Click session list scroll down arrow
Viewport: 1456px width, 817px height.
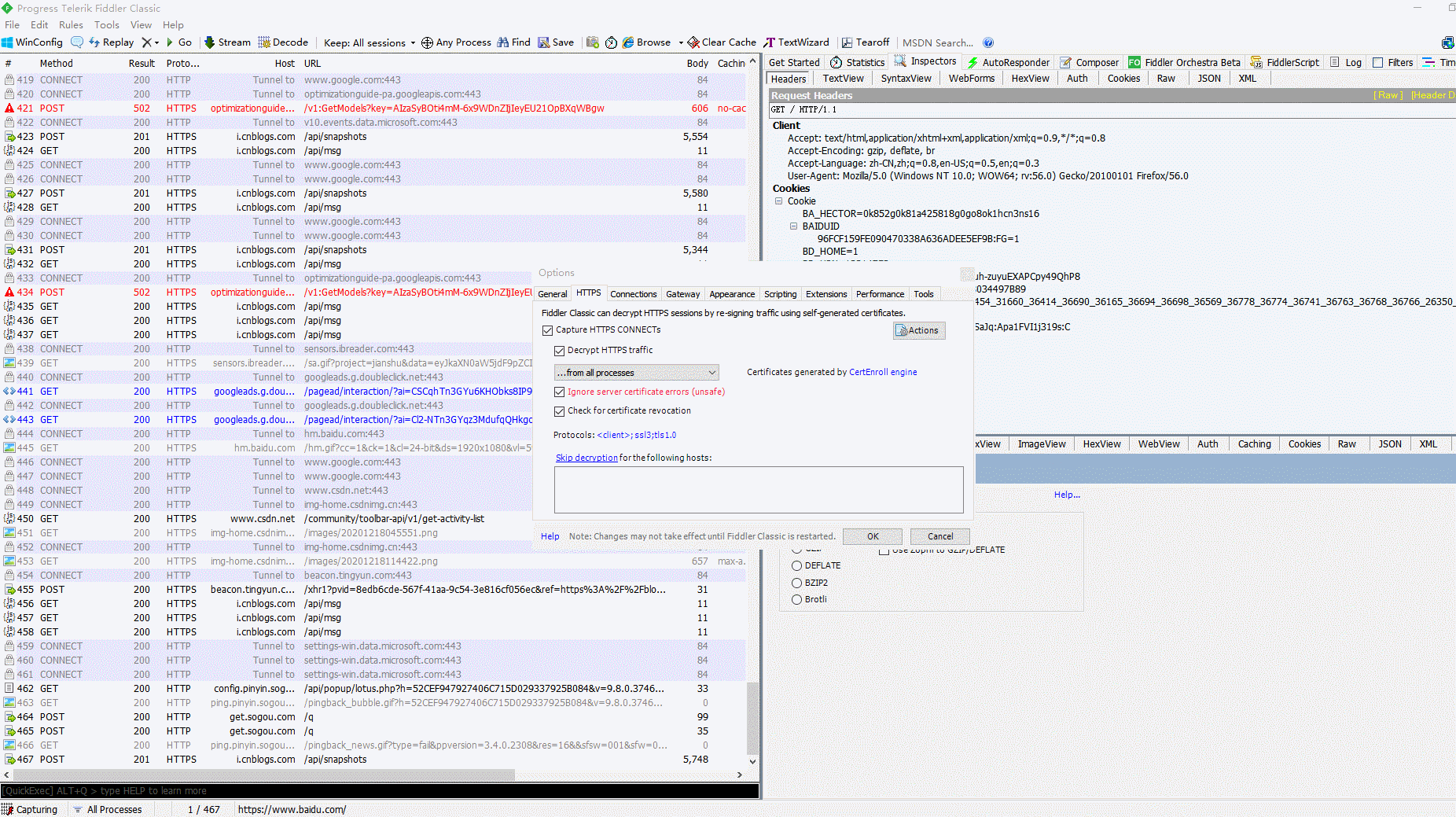(752, 761)
